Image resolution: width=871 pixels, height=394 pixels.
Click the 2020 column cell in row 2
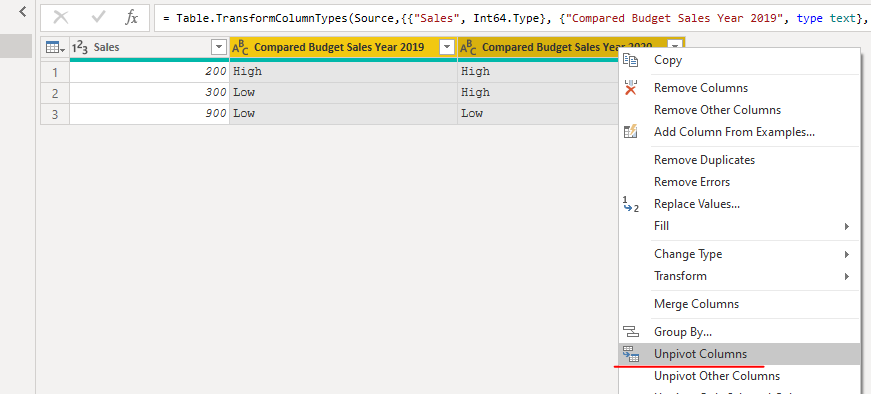tap(538, 93)
